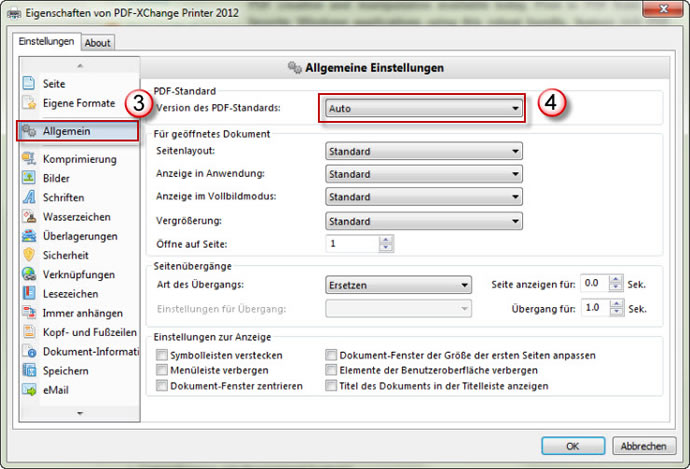The image size is (690, 469).
Task: Click the eMail arrow icon
Action: point(29,390)
